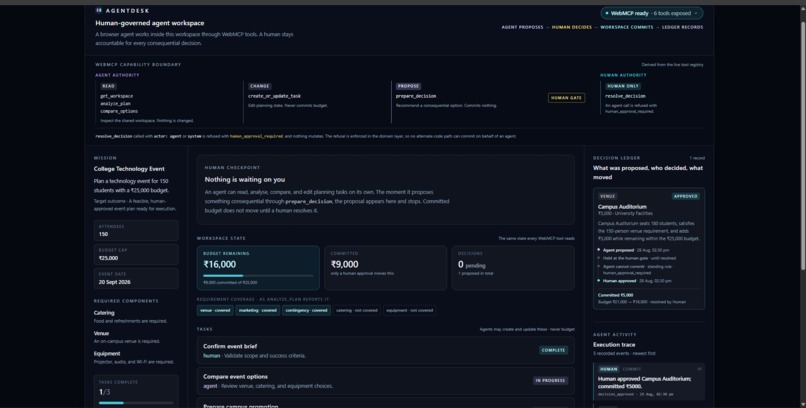Image resolution: width=806 pixels, height=408 pixels.
Task: Click the LEDGER RECORDS step label
Action: click(x=682, y=27)
